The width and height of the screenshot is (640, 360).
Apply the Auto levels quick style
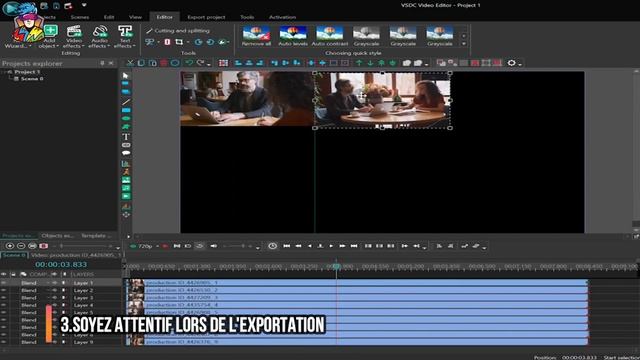(293, 36)
